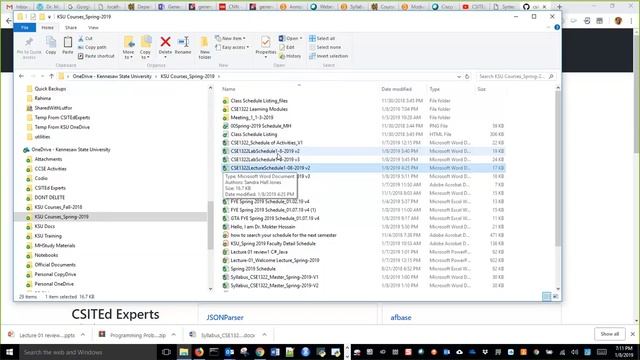Image resolution: width=640 pixels, height=360 pixels.
Task: Select KSU_Spring 2019 Faculty Detail Schedule
Action: point(273,243)
